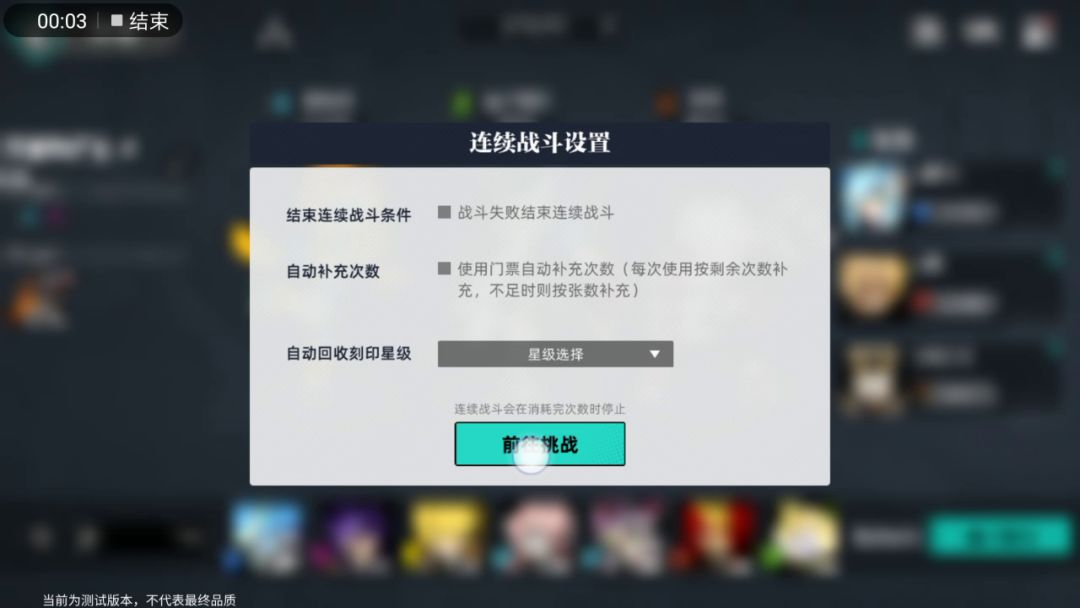Pick the purple-haired character in bottom roster
Image resolution: width=1080 pixels, height=608 pixels.
click(x=356, y=538)
